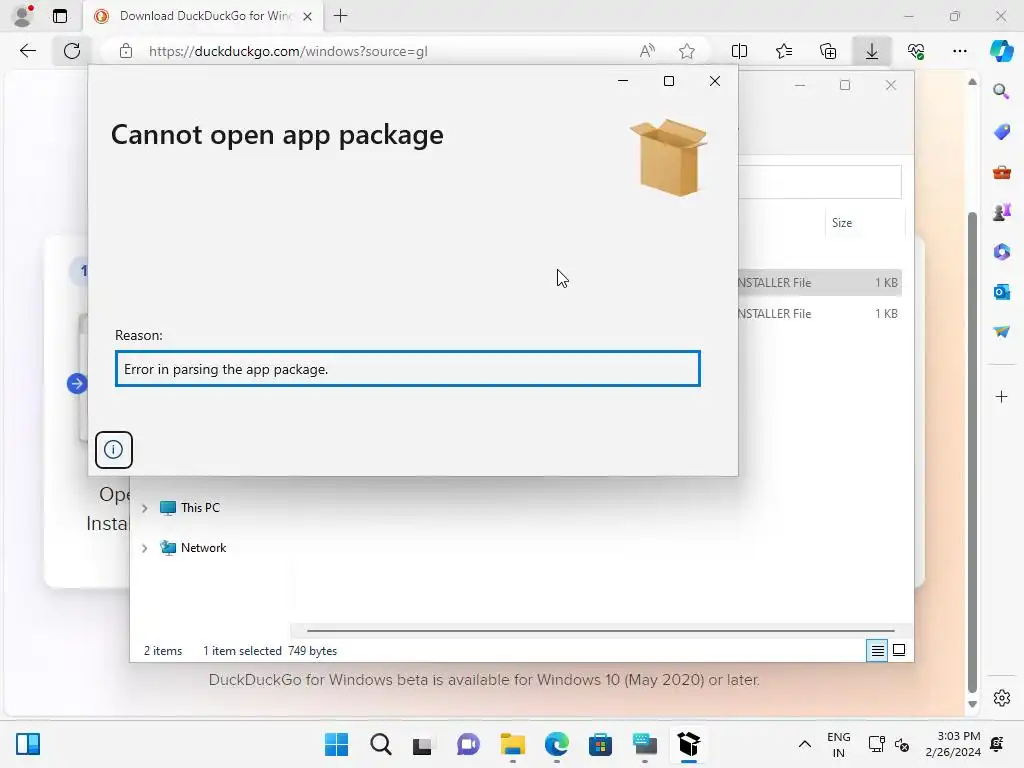Click page scroll up arrow
The image size is (1024, 768).
(972, 82)
